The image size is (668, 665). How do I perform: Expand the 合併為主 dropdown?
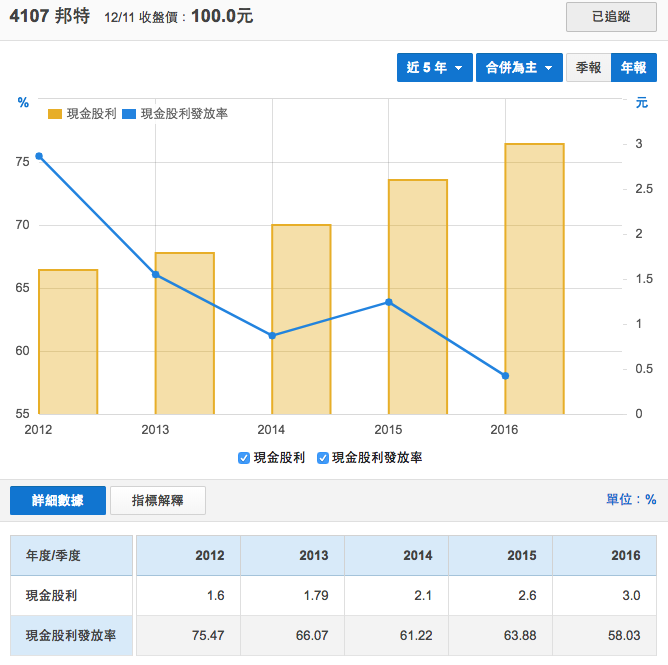pos(517,67)
